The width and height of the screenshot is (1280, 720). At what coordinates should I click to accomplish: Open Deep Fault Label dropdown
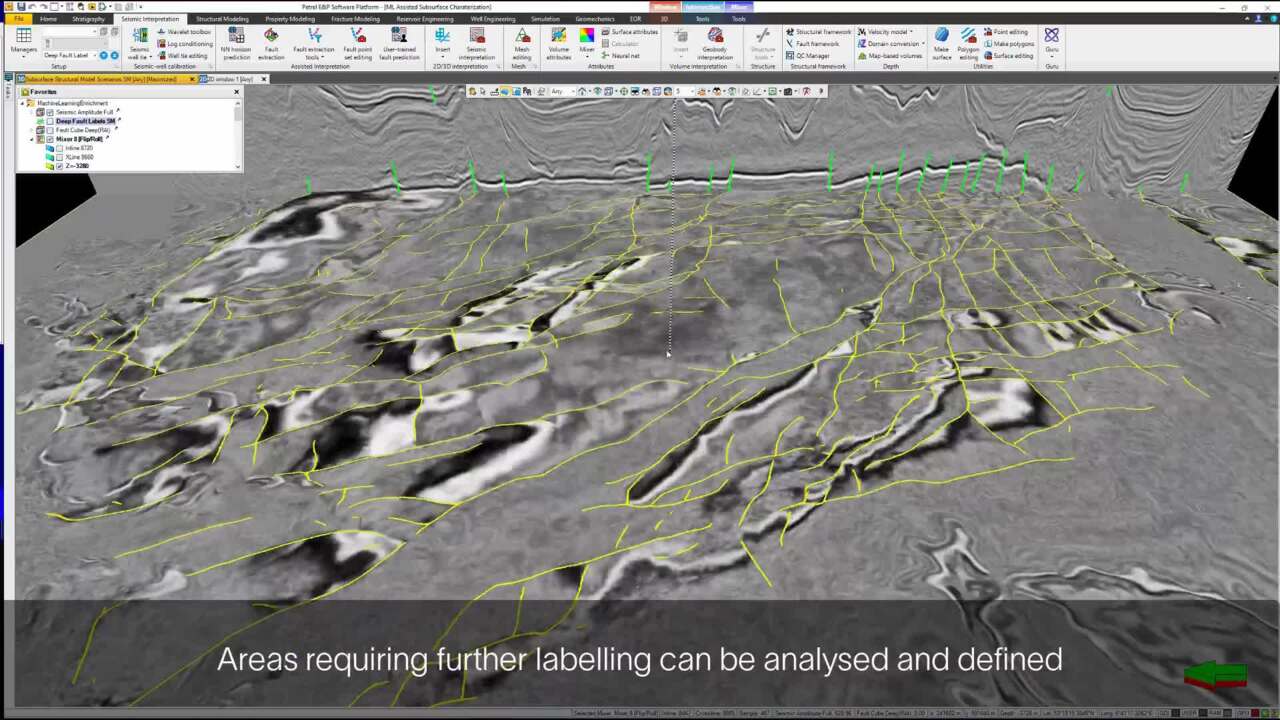point(94,56)
